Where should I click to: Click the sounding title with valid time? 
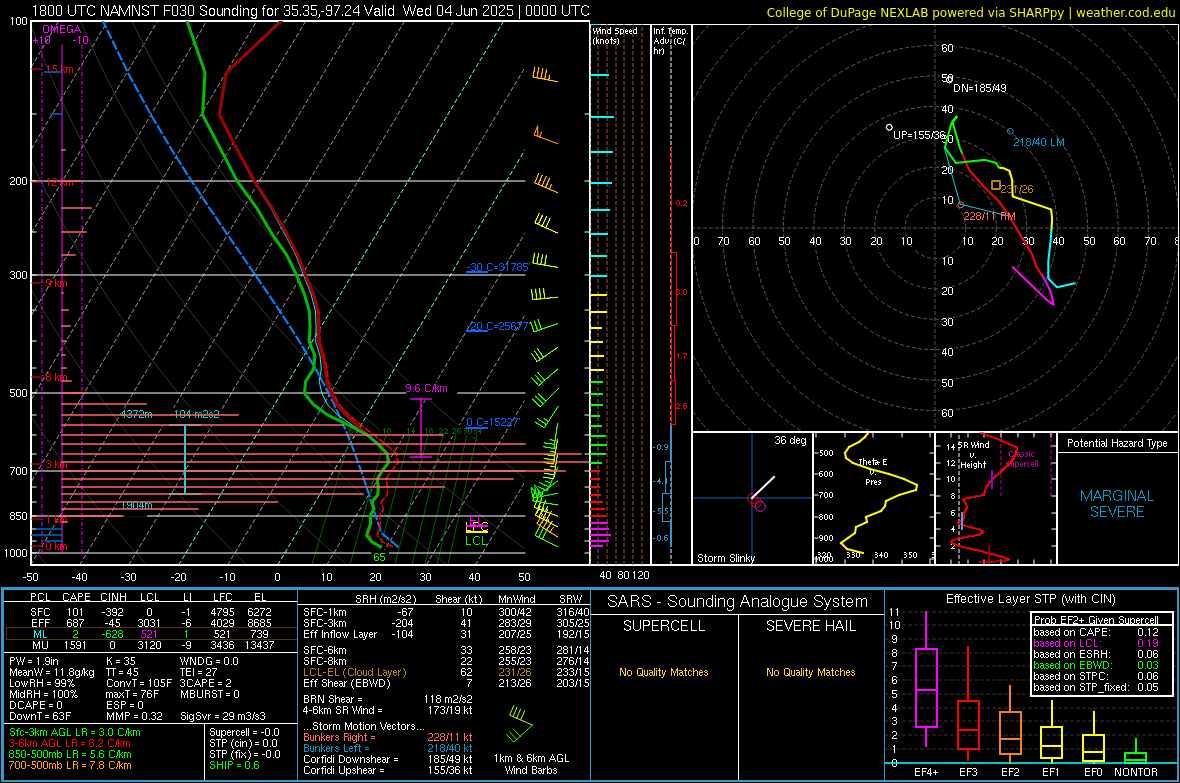[x=311, y=11]
